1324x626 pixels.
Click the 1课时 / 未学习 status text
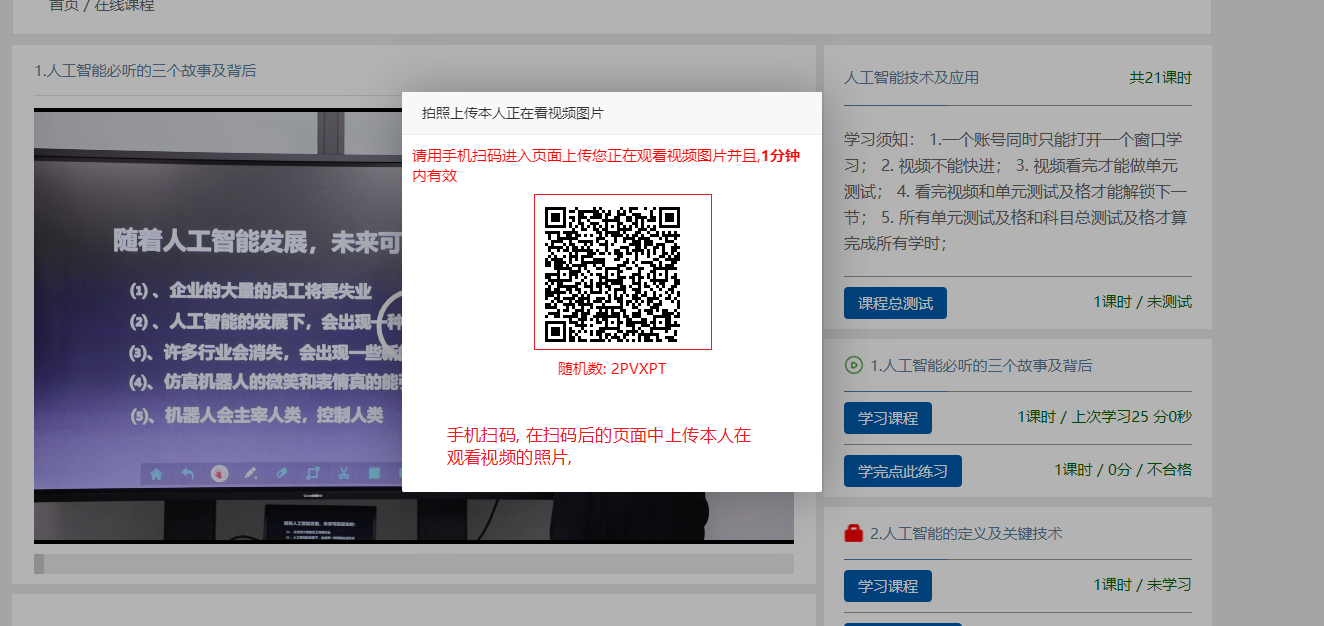pos(1142,585)
